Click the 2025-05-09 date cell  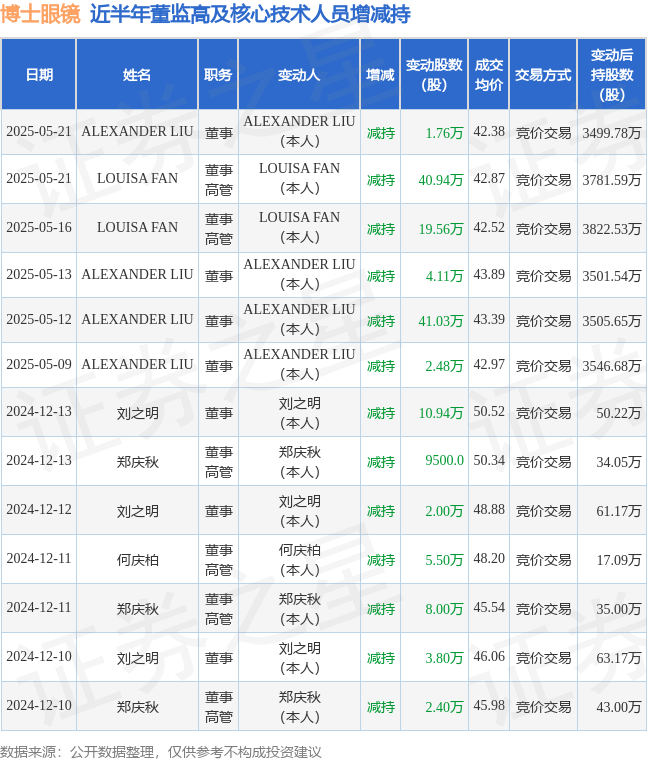(39, 364)
